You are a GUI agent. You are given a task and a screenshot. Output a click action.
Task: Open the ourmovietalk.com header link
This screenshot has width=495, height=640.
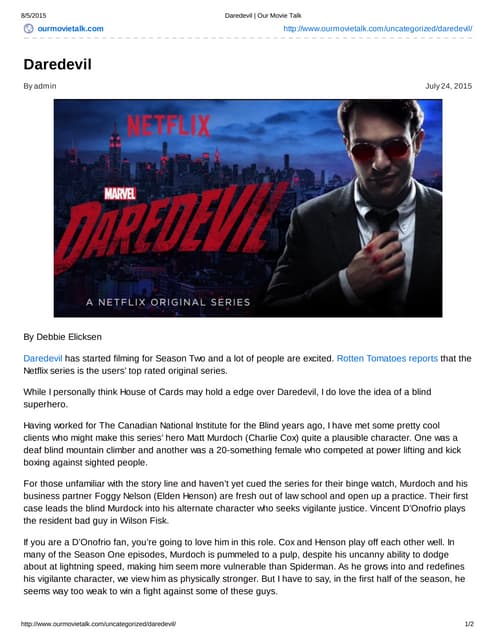[x=70, y=29]
